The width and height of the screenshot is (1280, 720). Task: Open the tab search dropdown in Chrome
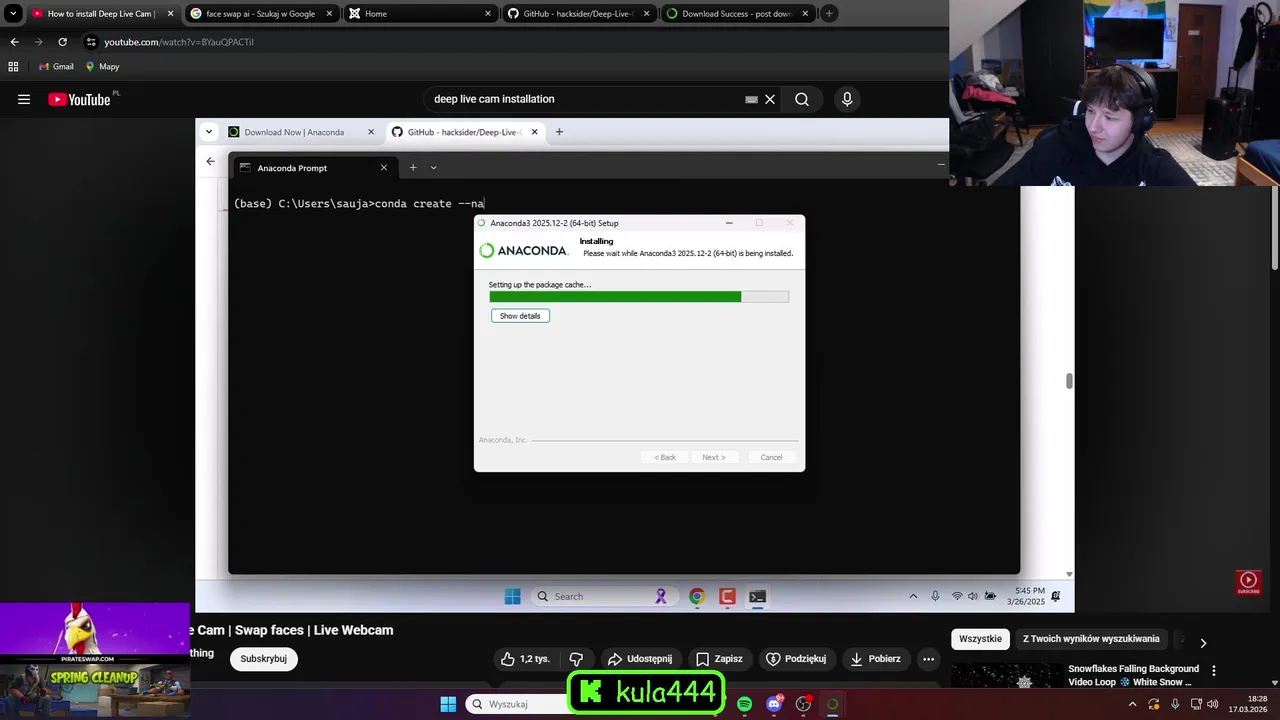tap(13, 14)
